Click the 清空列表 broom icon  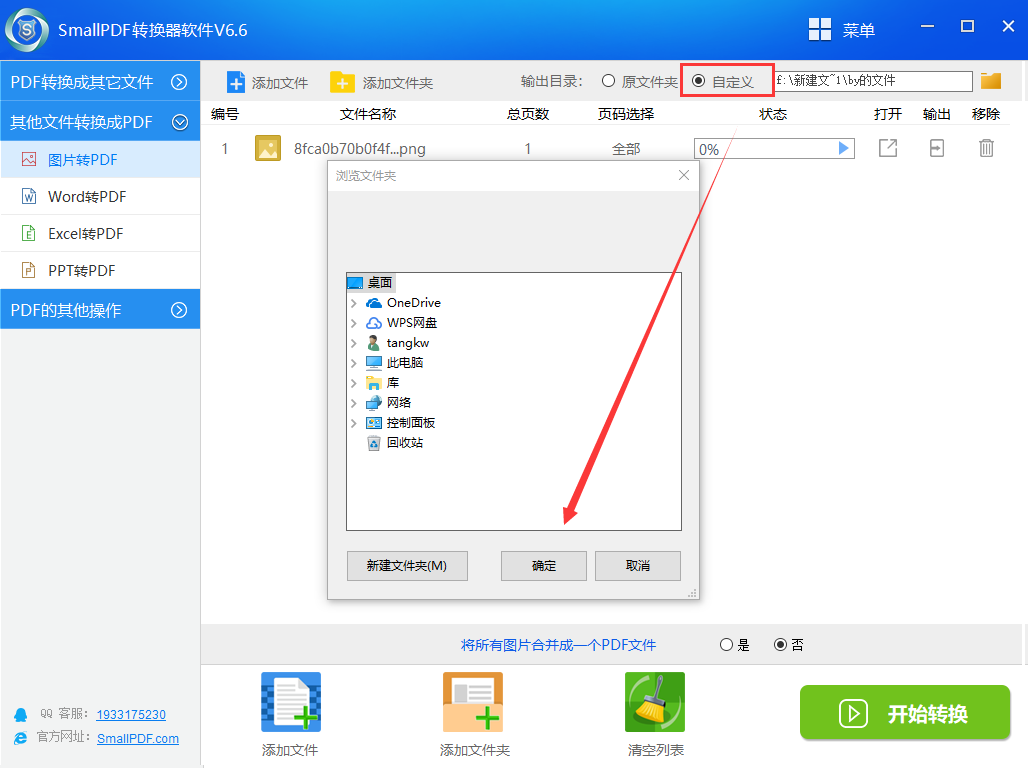[655, 702]
